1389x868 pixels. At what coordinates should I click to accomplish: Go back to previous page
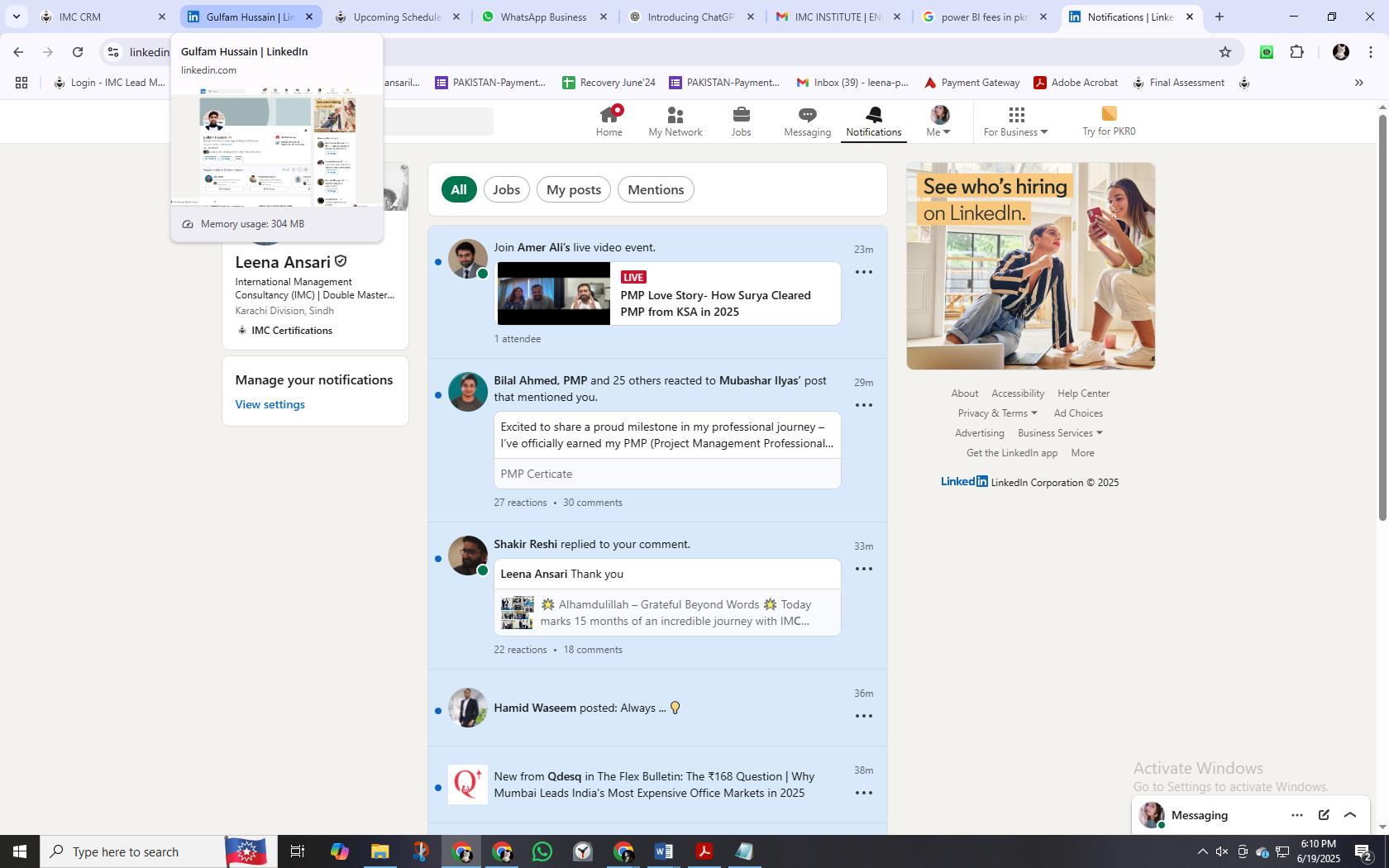18,52
